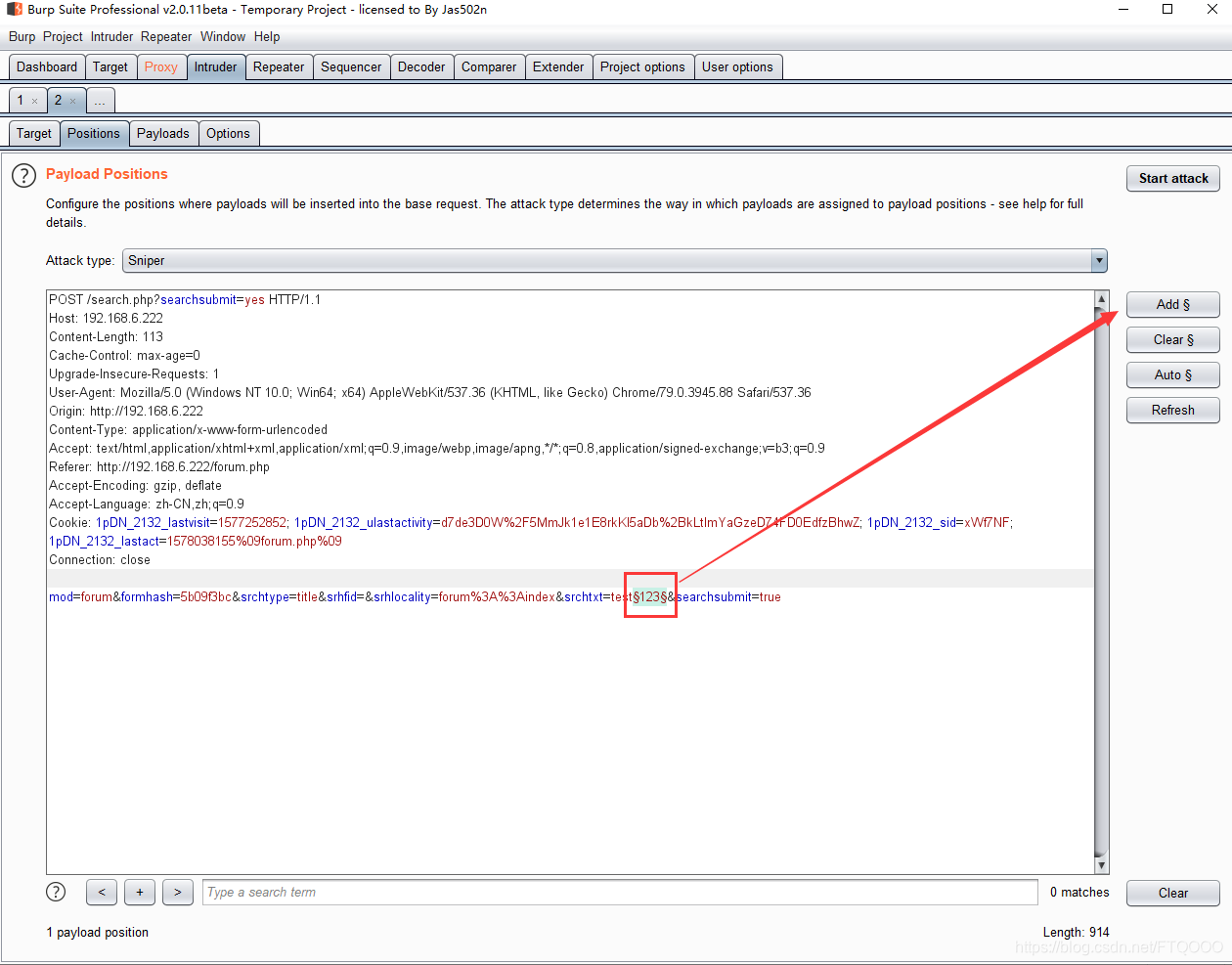Switch to the Sequencer tab
This screenshot has width=1232, height=965.
click(351, 67)
